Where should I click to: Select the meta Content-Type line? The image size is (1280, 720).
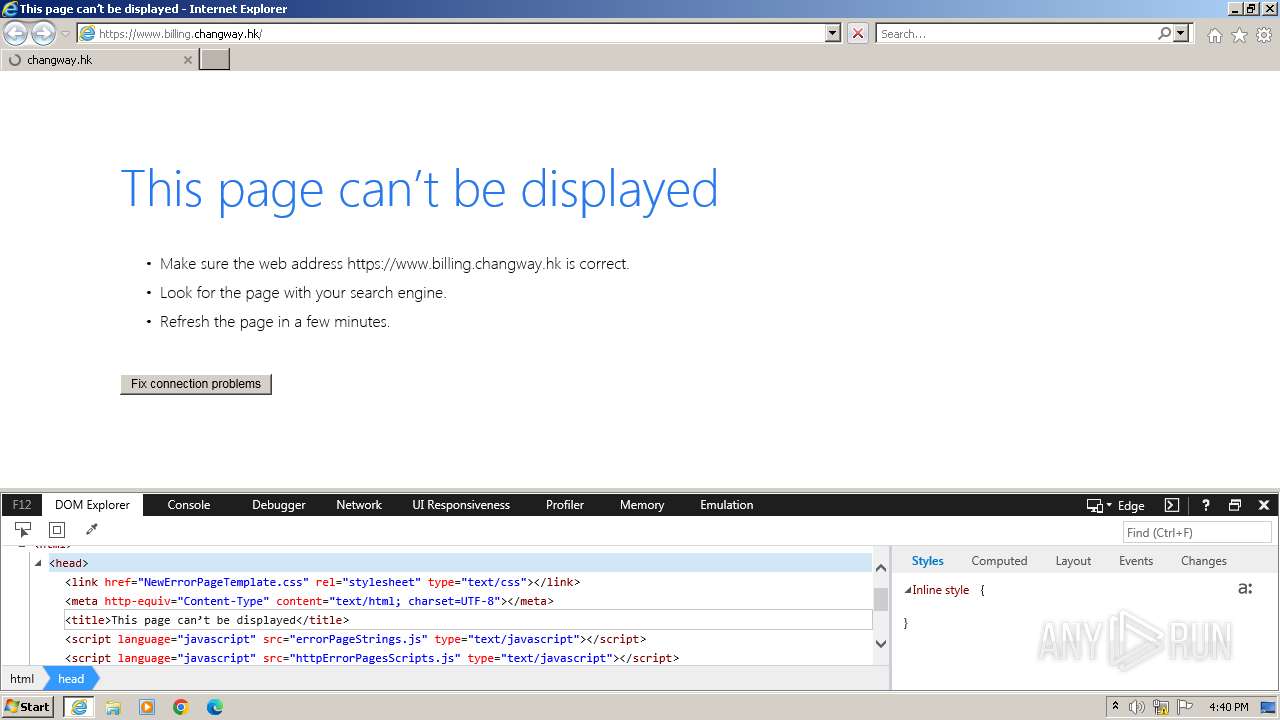(x=309, y=601)
